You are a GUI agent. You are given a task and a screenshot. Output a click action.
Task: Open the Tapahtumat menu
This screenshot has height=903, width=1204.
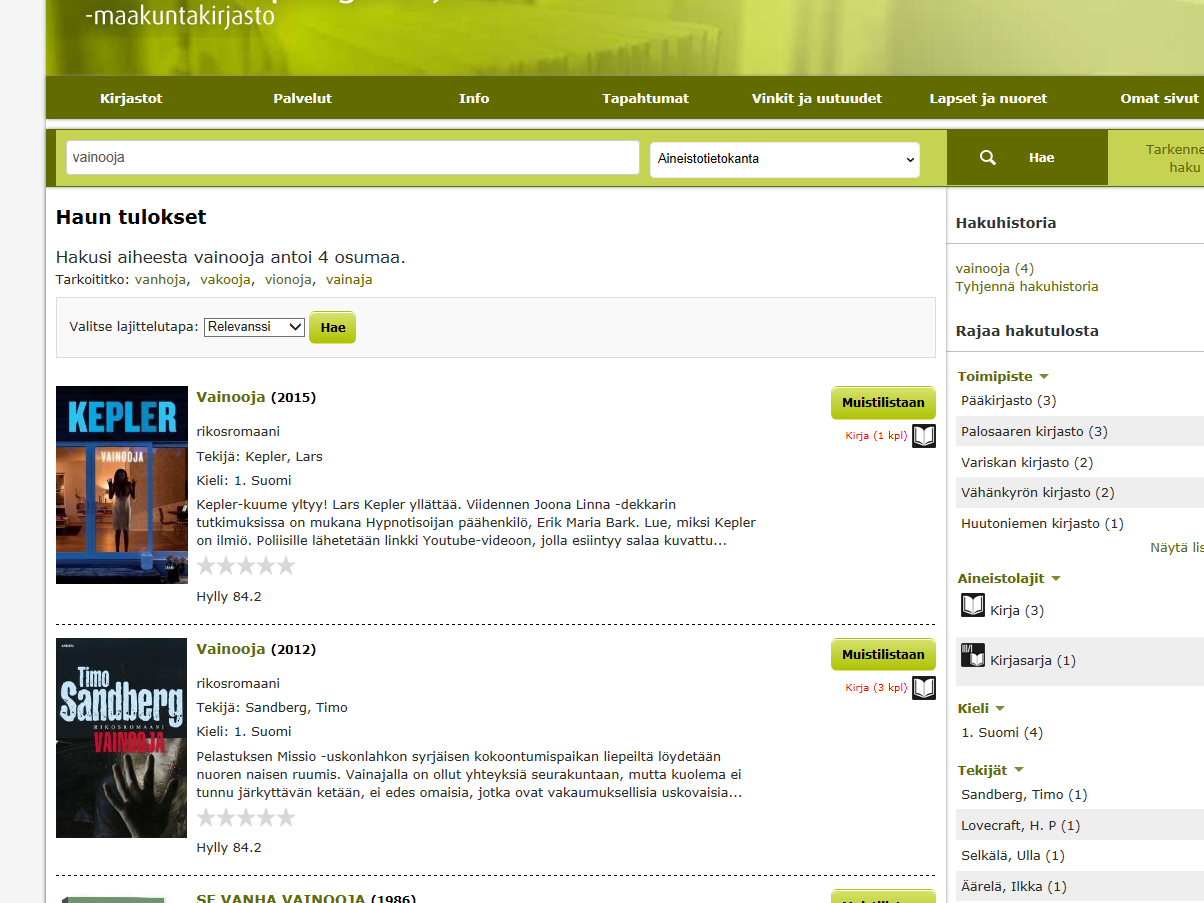[x=646, y=98]
